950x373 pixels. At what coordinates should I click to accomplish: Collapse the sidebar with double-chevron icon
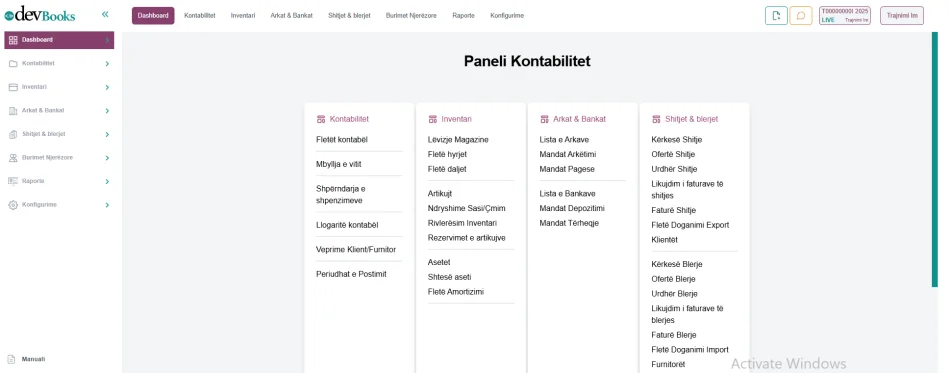[x=105, y=14]
